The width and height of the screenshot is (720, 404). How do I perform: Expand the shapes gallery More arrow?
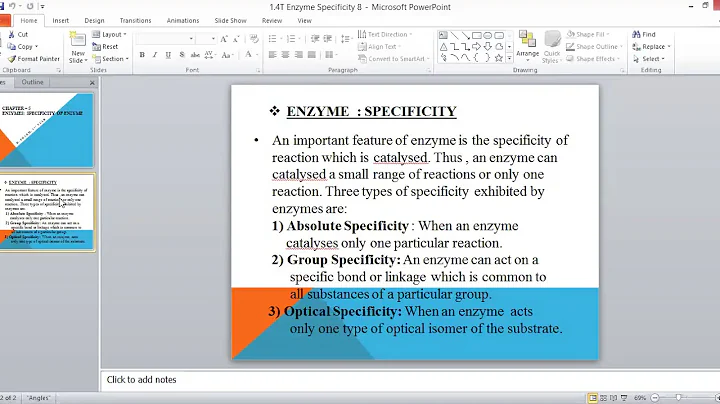[x=509, y=59]
